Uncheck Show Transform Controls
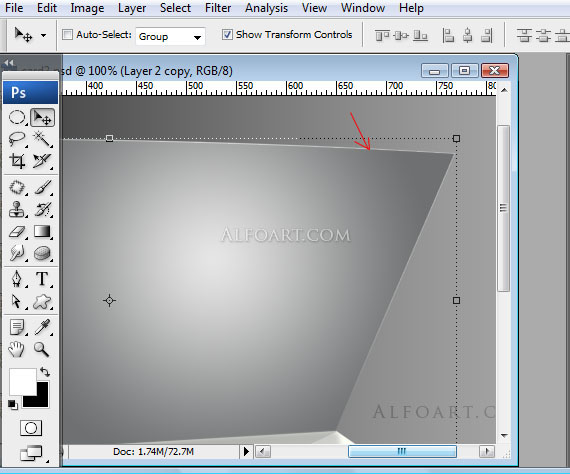Image resolution: width=570 pixels, height=474 pixels. point(227,35)
